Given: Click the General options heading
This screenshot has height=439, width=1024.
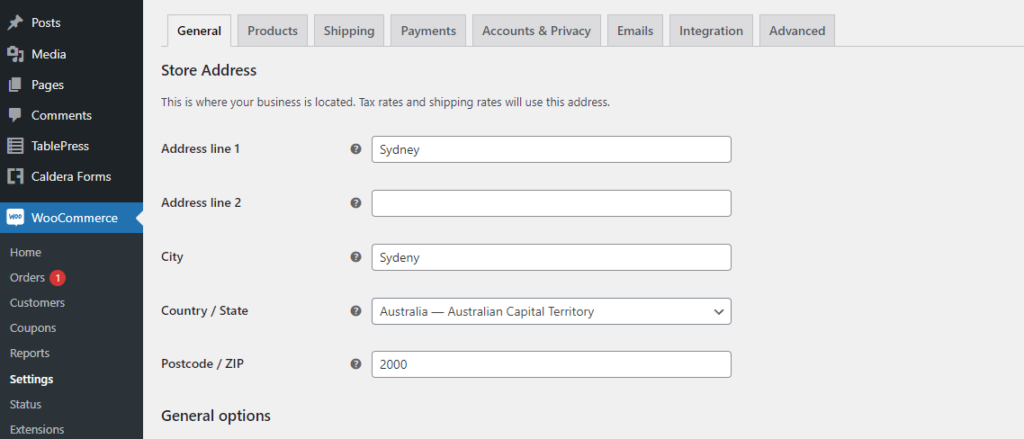Looking at the screenshot, I should 216,416.
